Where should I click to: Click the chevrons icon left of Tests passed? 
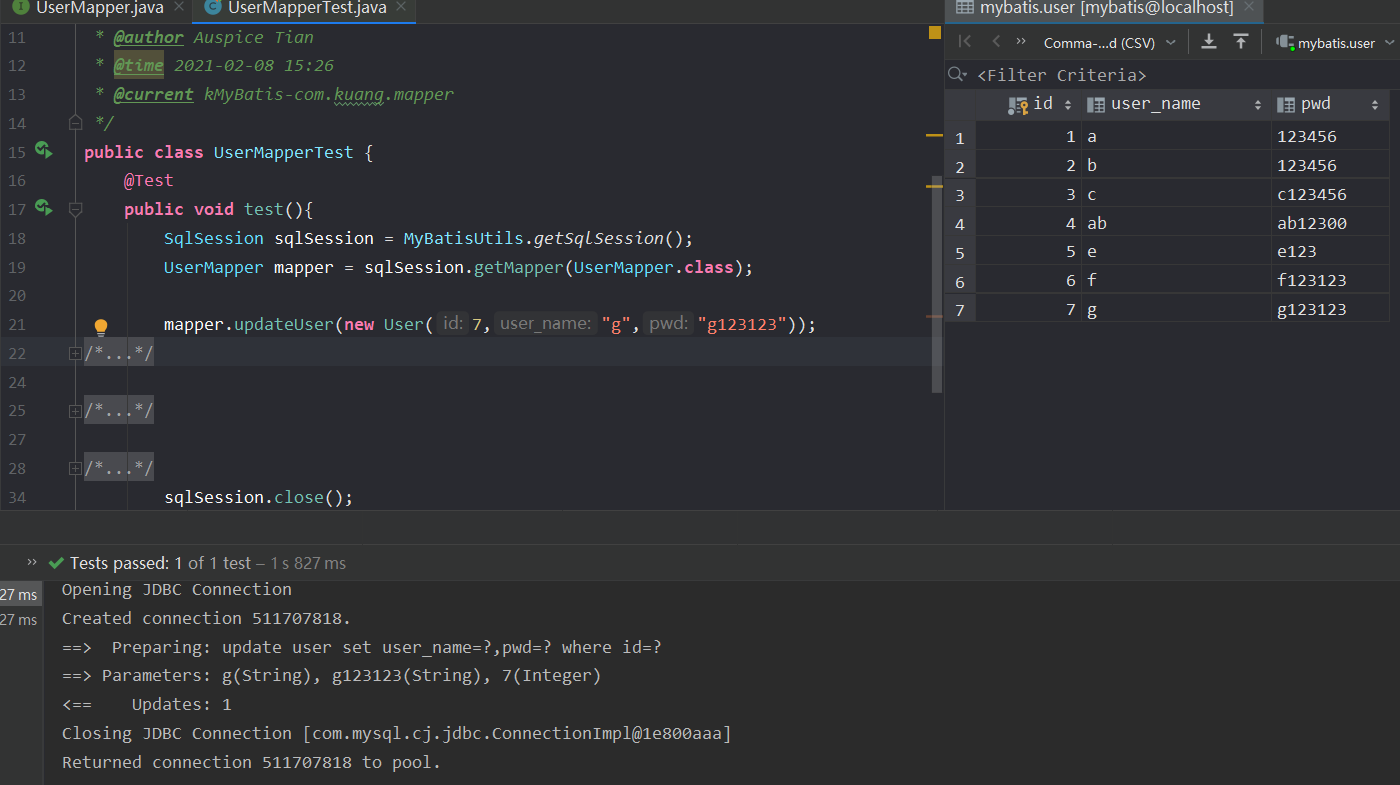[x=32, y=562]
